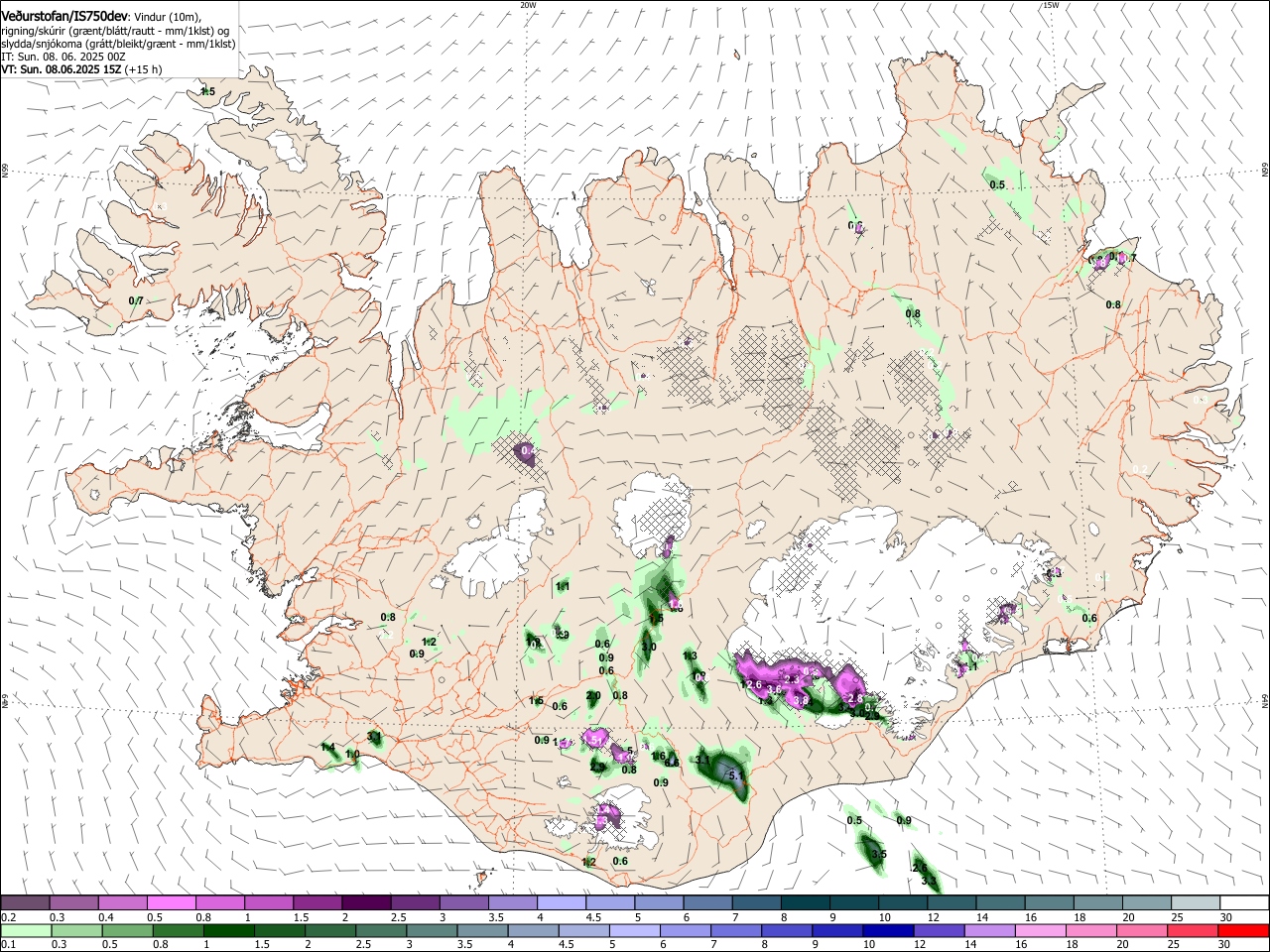Click the 5.1 precipitation value on blue-grey cell
Screen dimensions: 1270x952
(736, 775)
